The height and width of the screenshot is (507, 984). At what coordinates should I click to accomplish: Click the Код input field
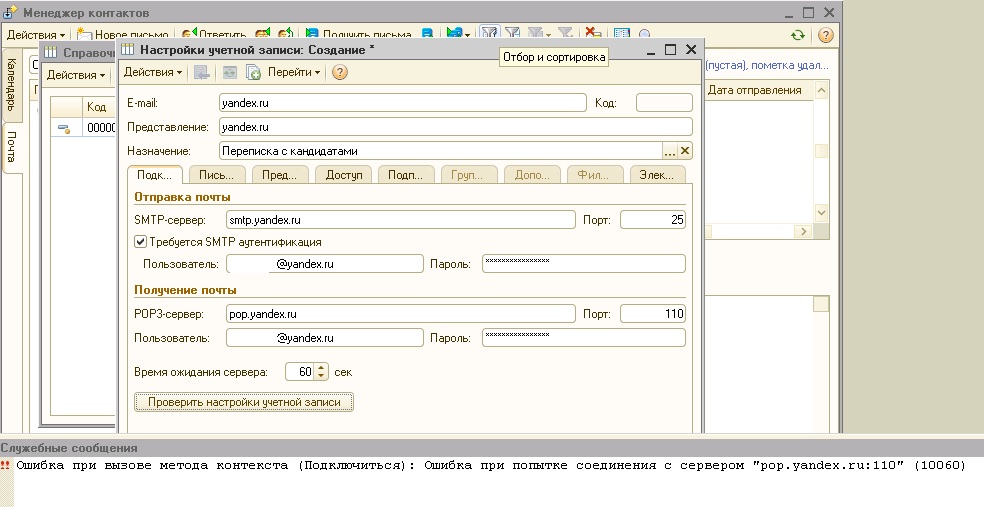[664, 103]
